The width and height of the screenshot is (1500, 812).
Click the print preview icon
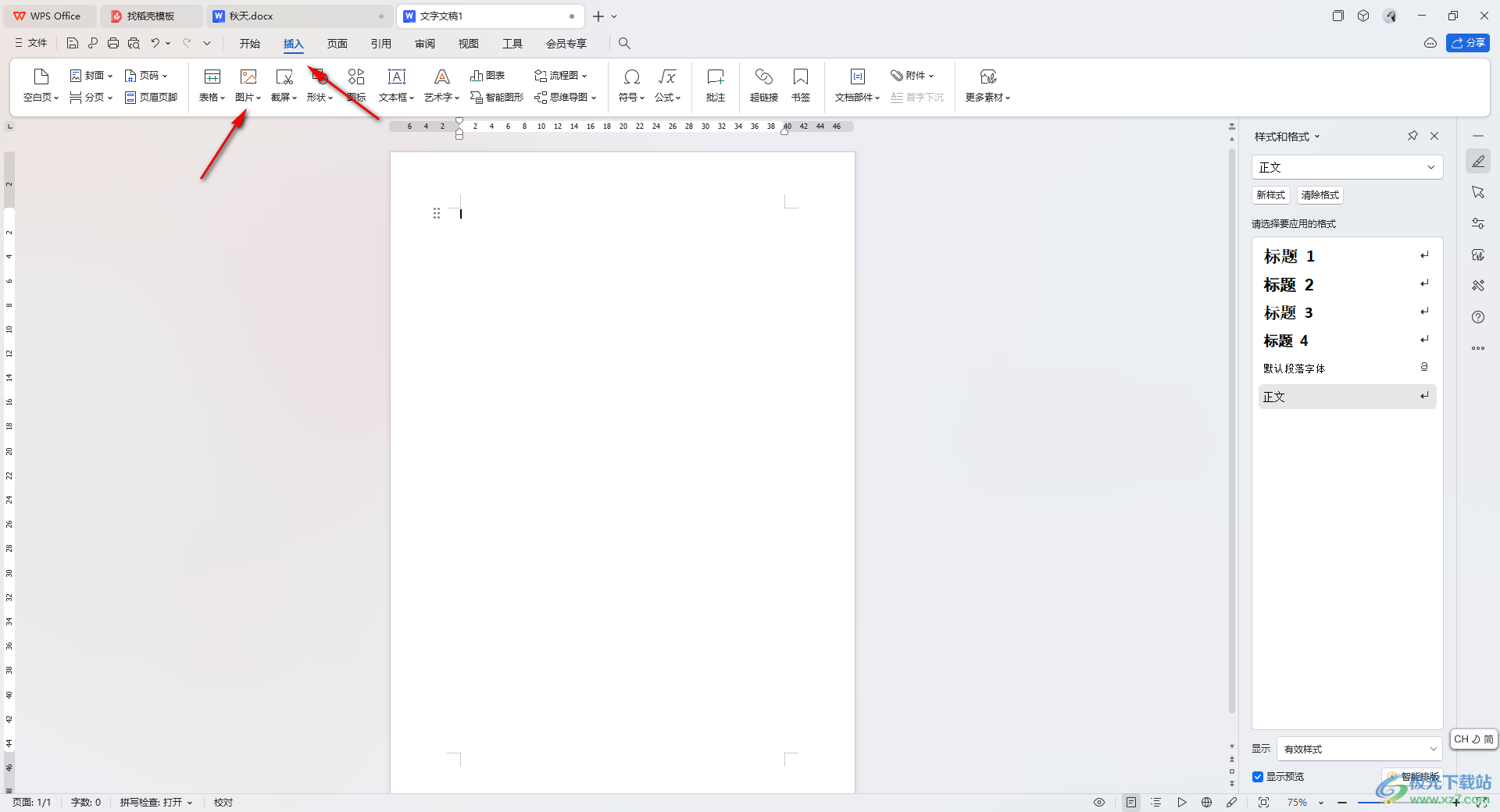click(x=134, y=43)
